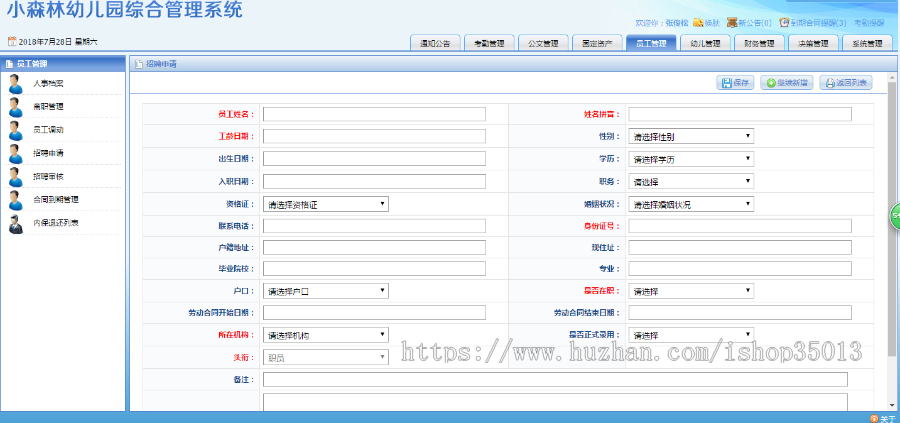Open the 决策管理 tab
The width and height of the screenshot is (900, 423).
click(x=813, y=44)
